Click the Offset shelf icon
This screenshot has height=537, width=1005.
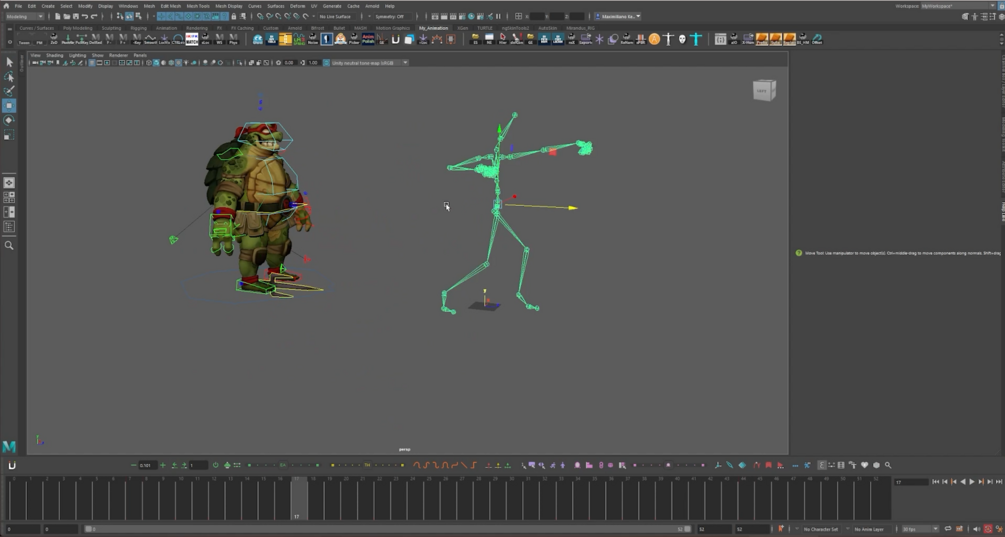click(x=817, y=39)
